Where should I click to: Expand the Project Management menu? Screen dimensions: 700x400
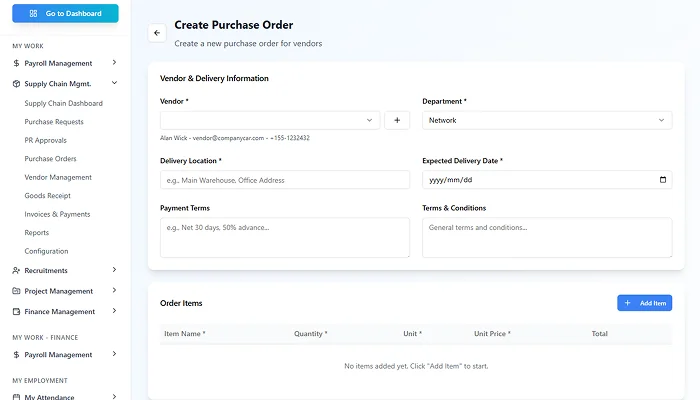pyautogui.click(x=114, y=291)
